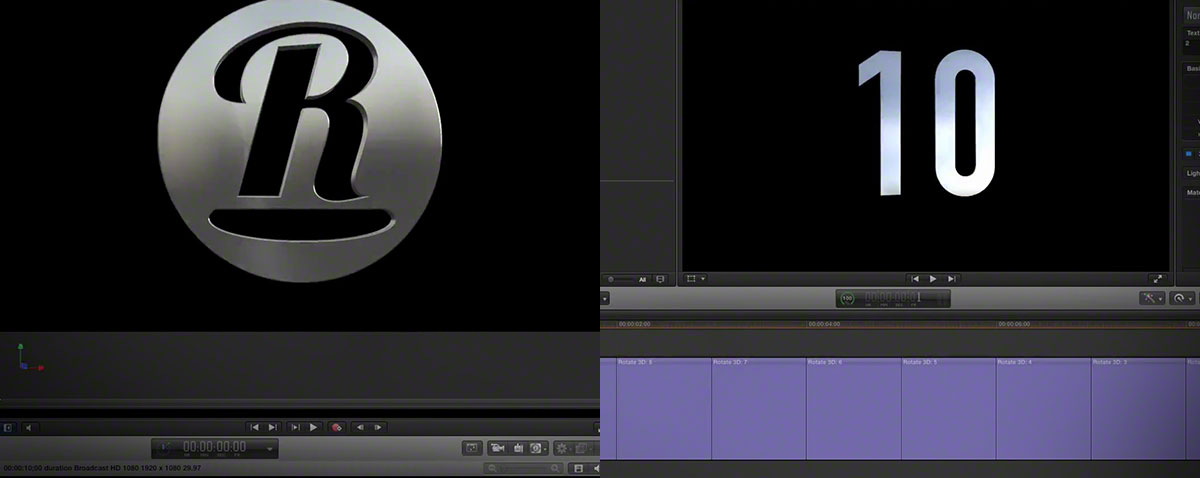Select the Rotate 3D: 7 clip
1200x478 pixels.
759,408
